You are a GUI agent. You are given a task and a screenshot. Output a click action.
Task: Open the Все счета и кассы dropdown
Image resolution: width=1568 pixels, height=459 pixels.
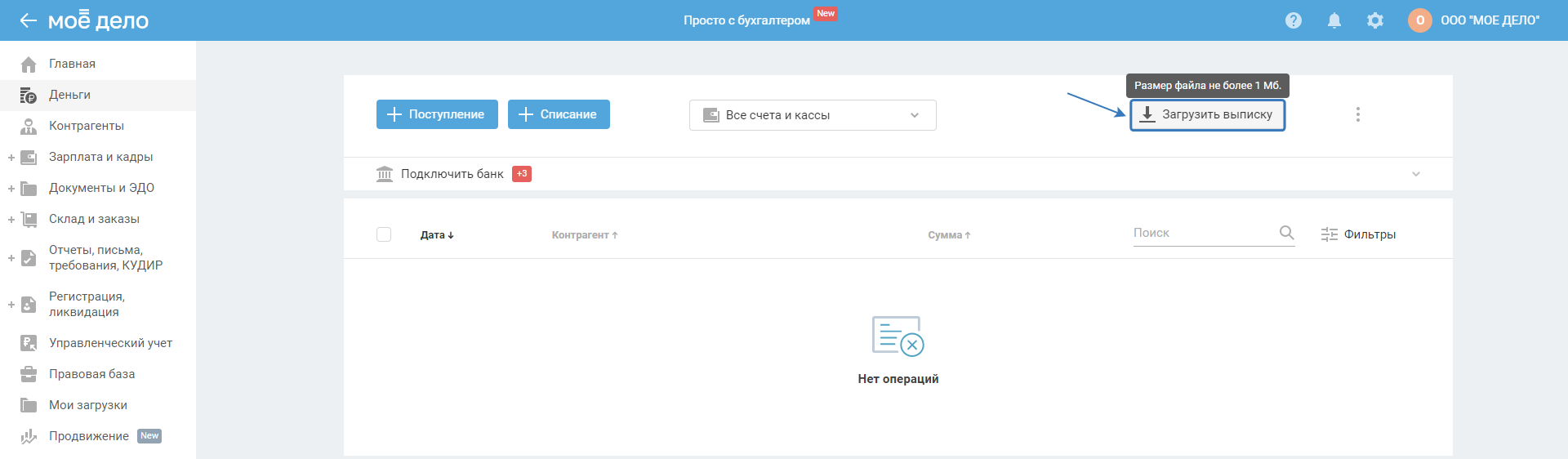coord(813,115)
